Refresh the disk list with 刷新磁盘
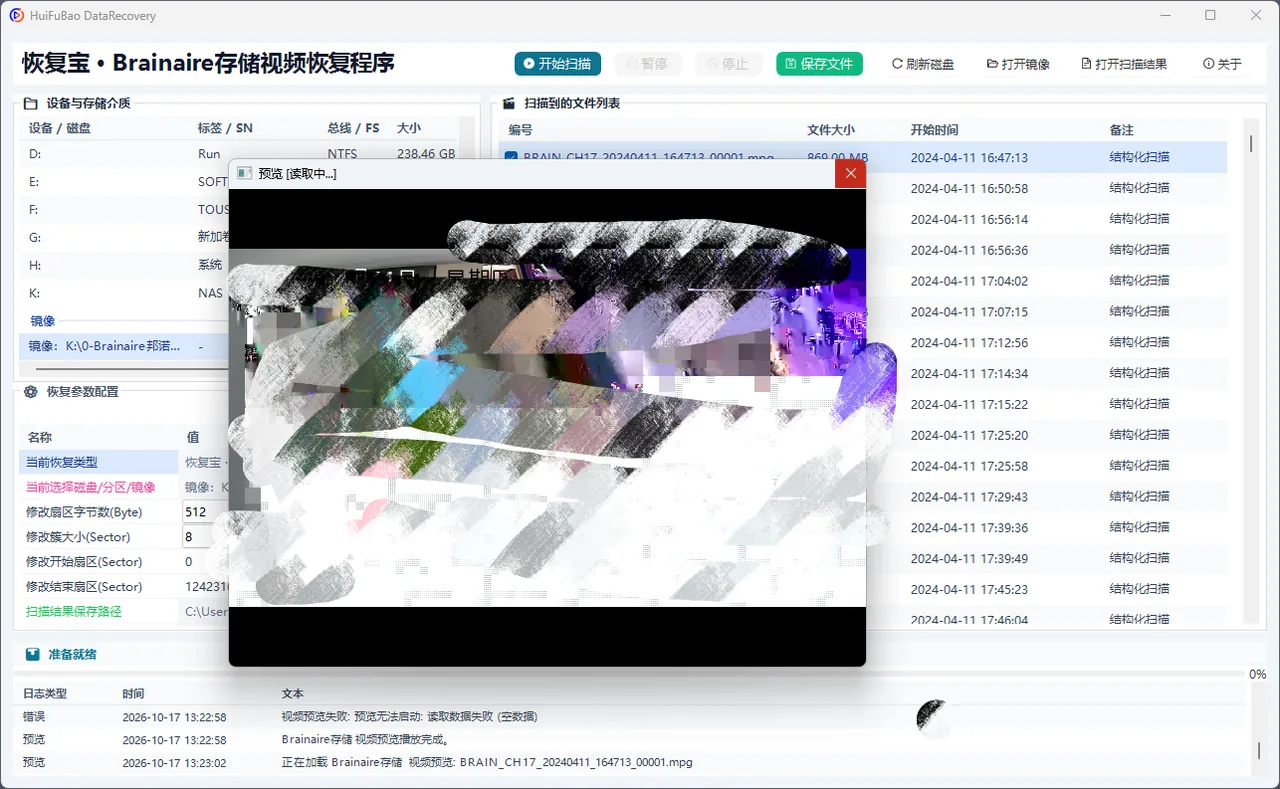The width and height of the screenshot is (1280, 789). (x=922, y=64)
